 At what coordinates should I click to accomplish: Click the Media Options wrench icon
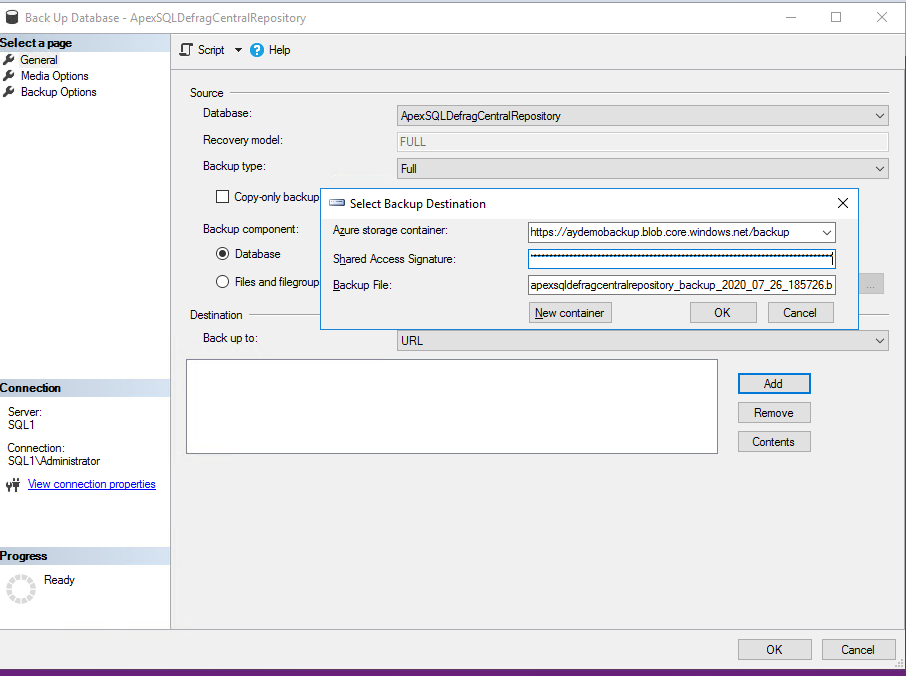tap(9, 76)
